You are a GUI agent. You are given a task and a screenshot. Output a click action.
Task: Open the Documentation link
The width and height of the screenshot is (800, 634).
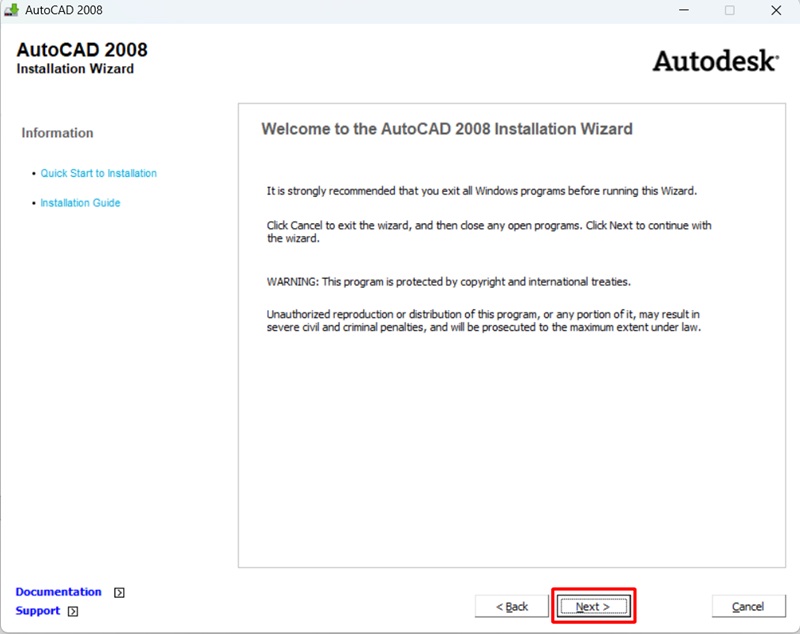[x=58, y=592]
